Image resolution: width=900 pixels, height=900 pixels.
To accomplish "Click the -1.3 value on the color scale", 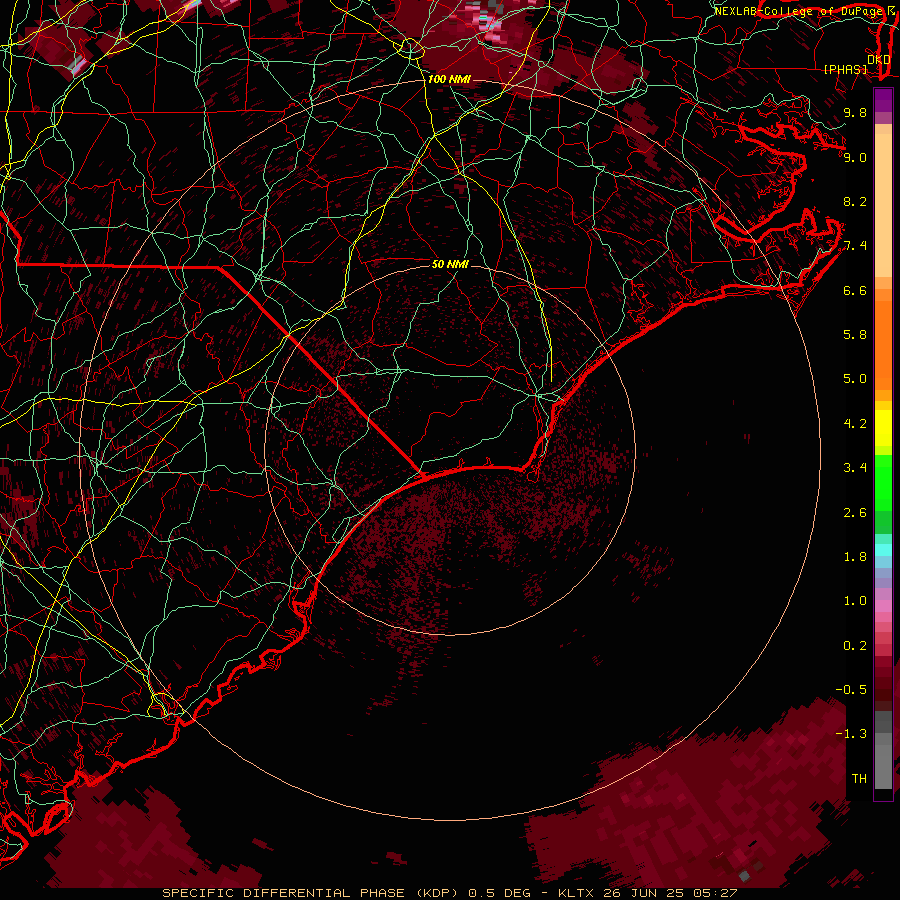I will [851, 734].
